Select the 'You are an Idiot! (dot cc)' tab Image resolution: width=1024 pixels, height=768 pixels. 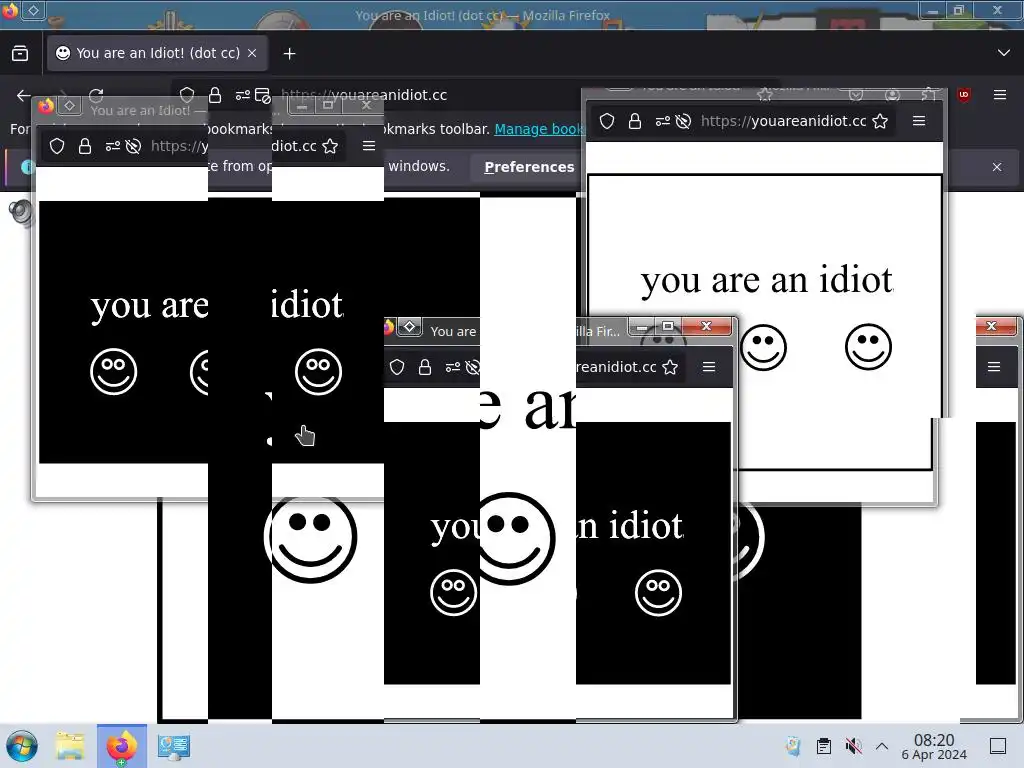157,53
